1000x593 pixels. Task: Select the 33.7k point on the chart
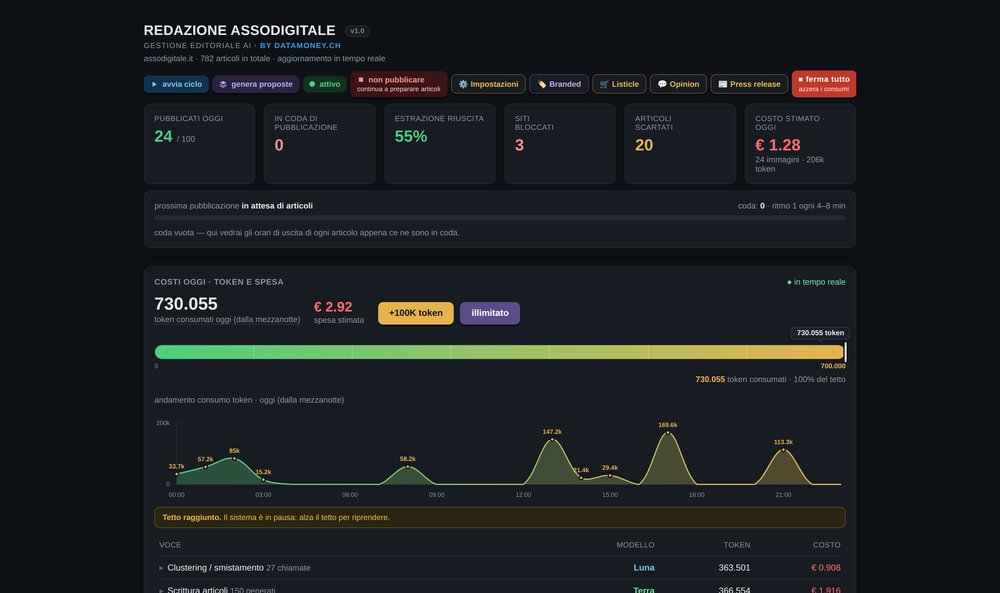coord(177,474)
